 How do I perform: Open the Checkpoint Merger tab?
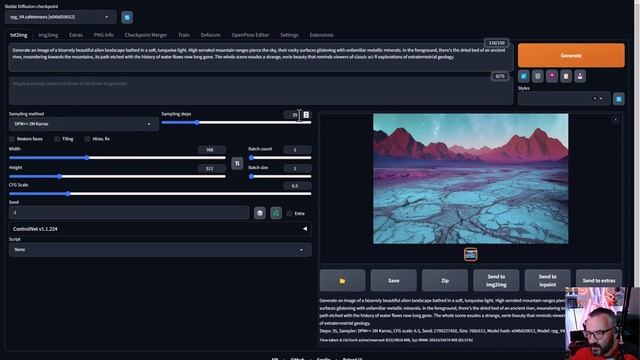pos(146,35)
